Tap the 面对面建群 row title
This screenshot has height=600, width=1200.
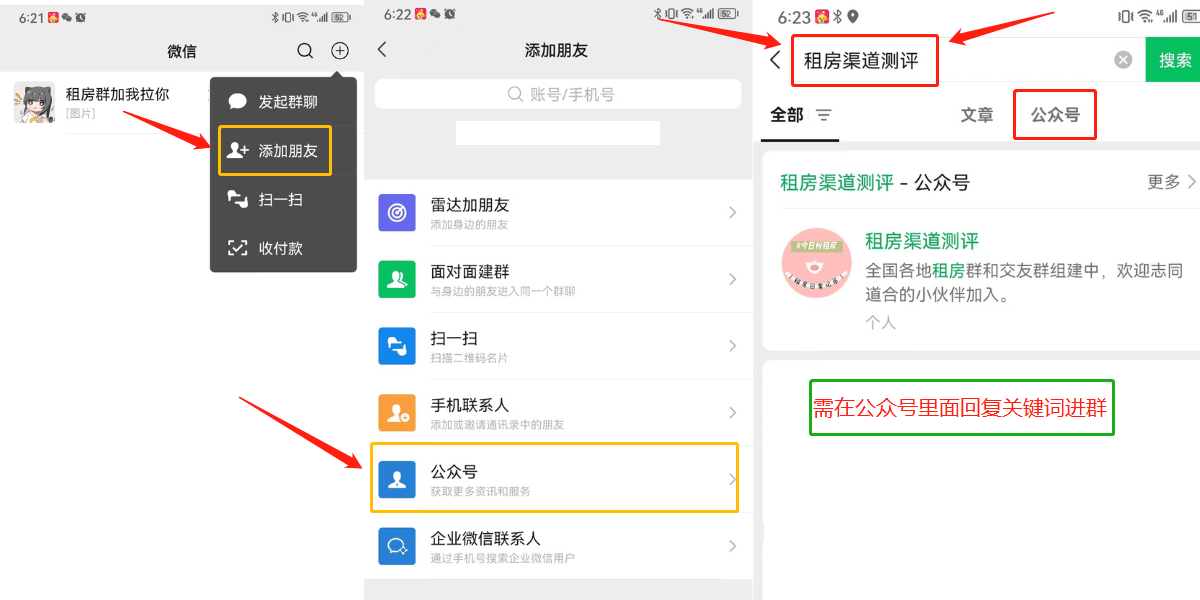pyautogui.click(x=470, y=271)
